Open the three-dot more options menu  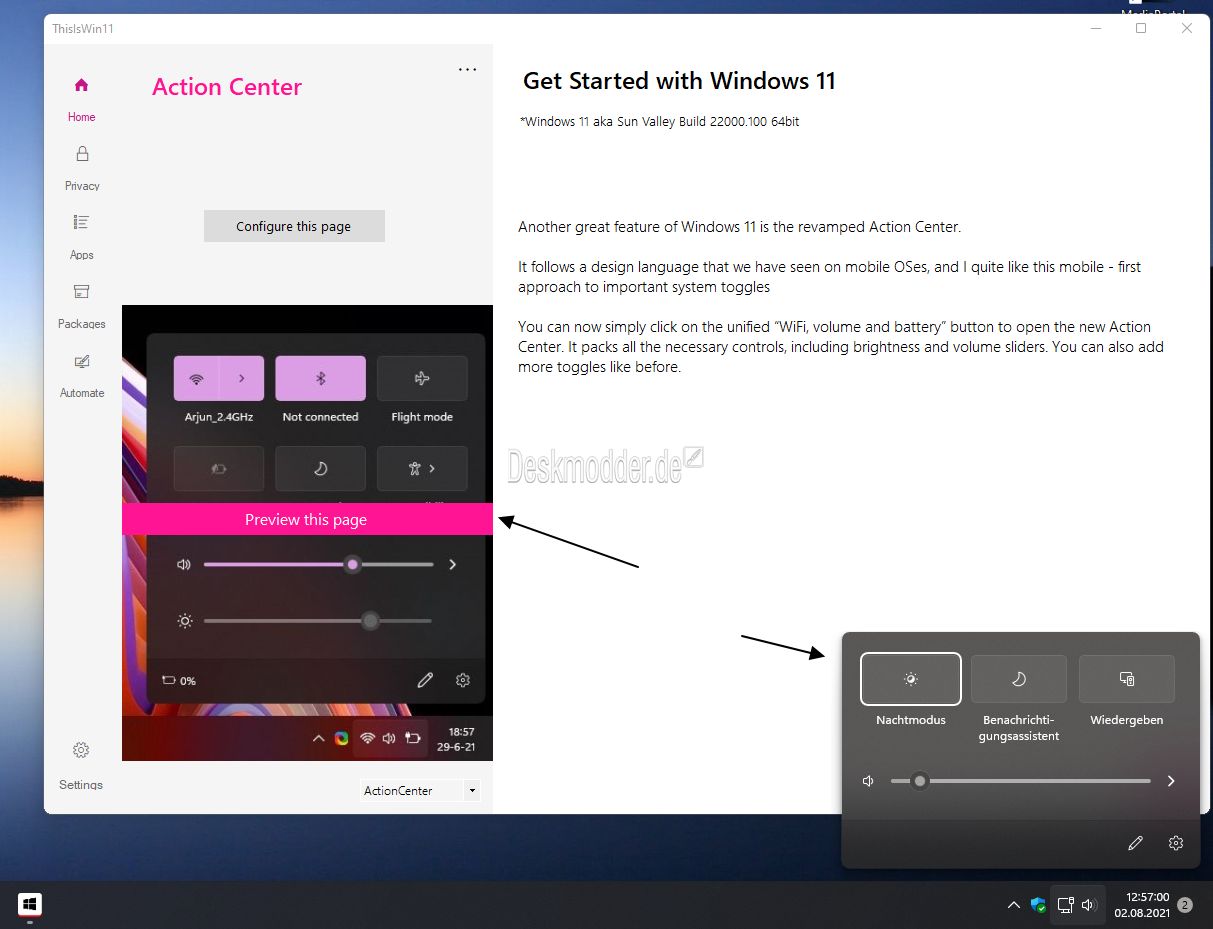[x=467, y=70]
